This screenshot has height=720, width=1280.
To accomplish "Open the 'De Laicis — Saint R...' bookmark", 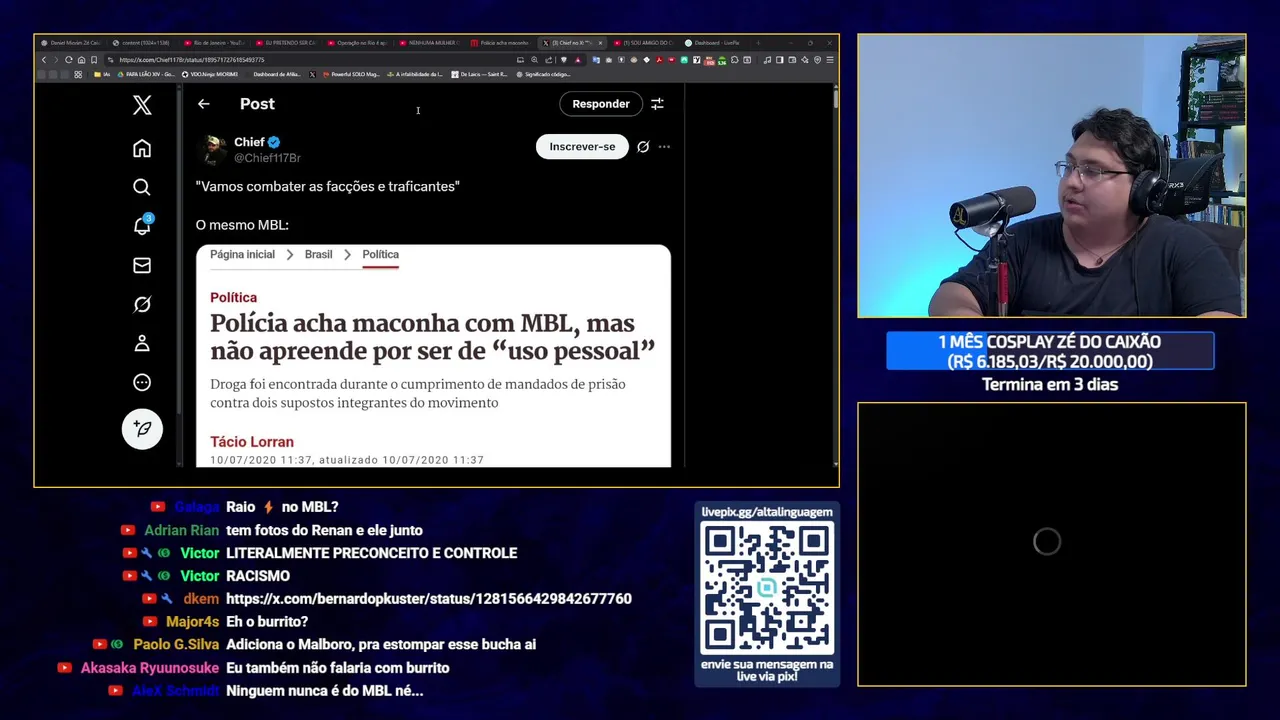I will 479,74.
